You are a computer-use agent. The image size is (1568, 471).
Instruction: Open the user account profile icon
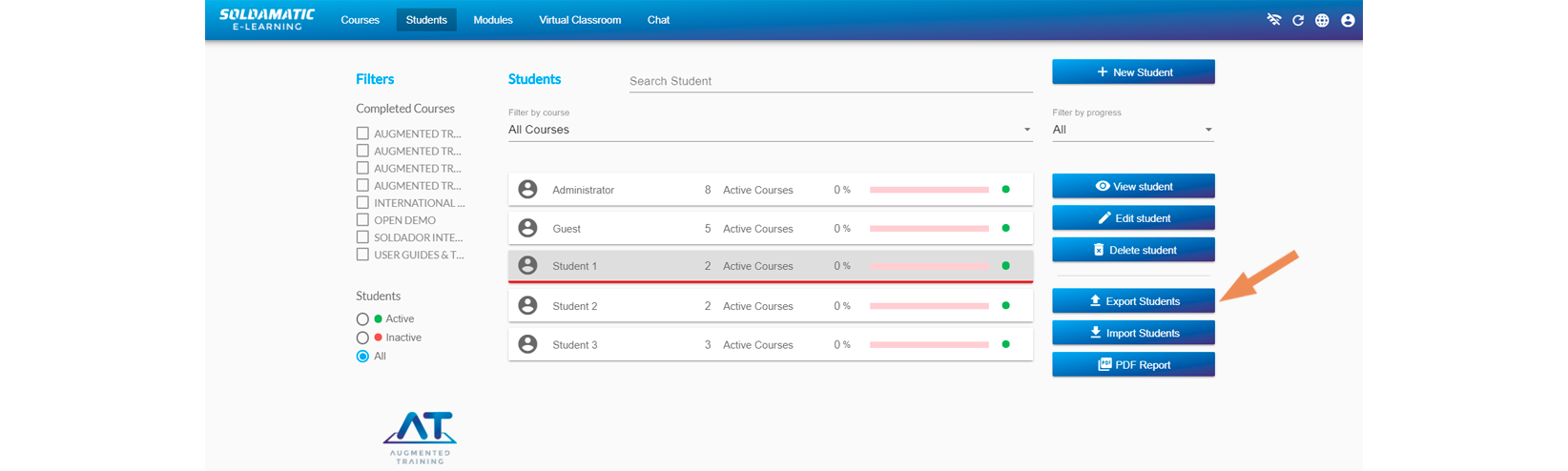1348,20
